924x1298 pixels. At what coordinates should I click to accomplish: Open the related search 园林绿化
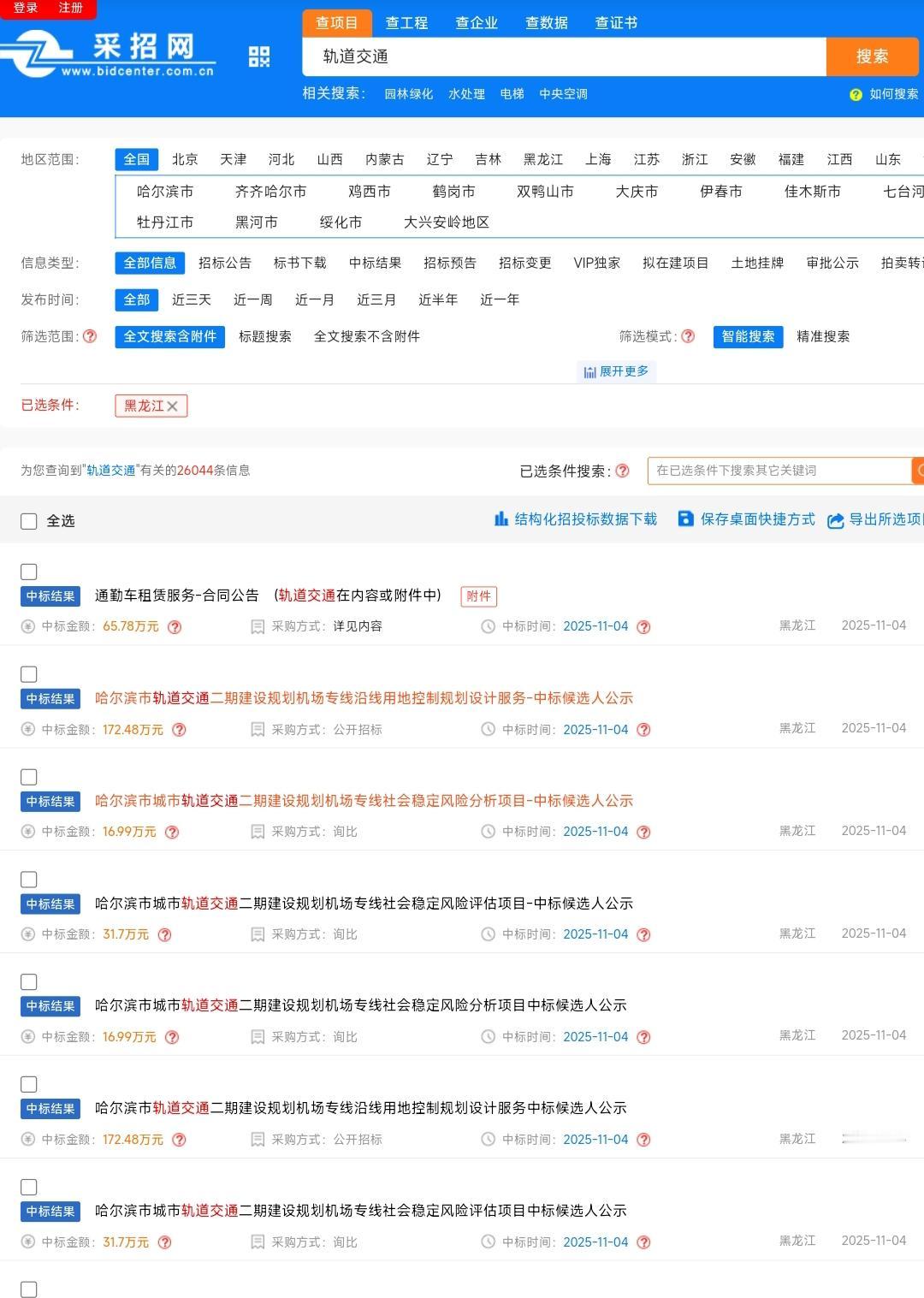tap(409, 94)
